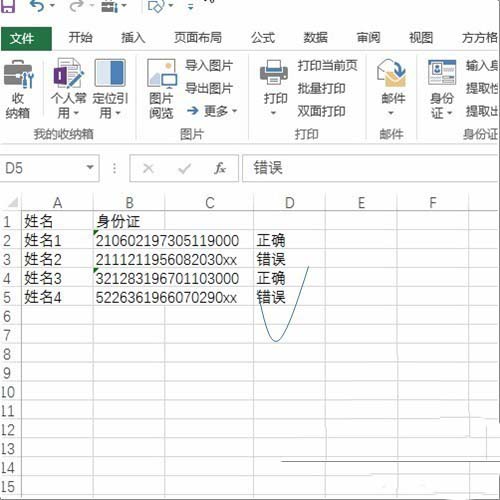Click the 收纳箱 toolbox icon
The image size is (500, 500).
18,74
